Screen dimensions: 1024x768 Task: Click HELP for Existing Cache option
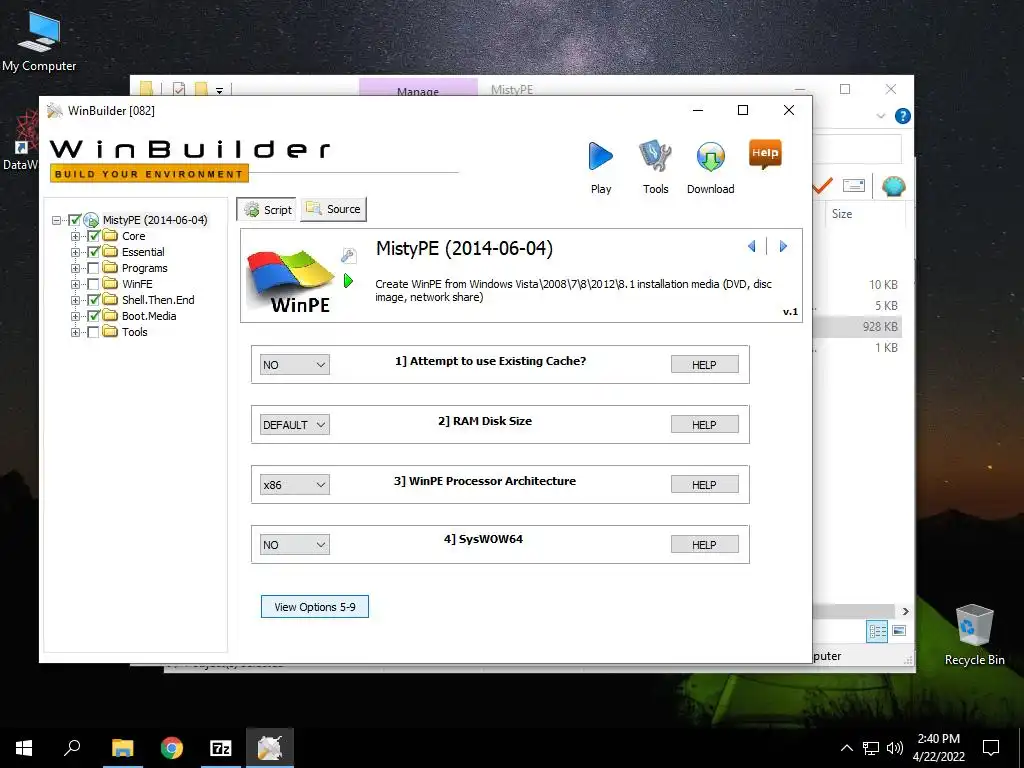pyautogui.click(x=705, y=364)
